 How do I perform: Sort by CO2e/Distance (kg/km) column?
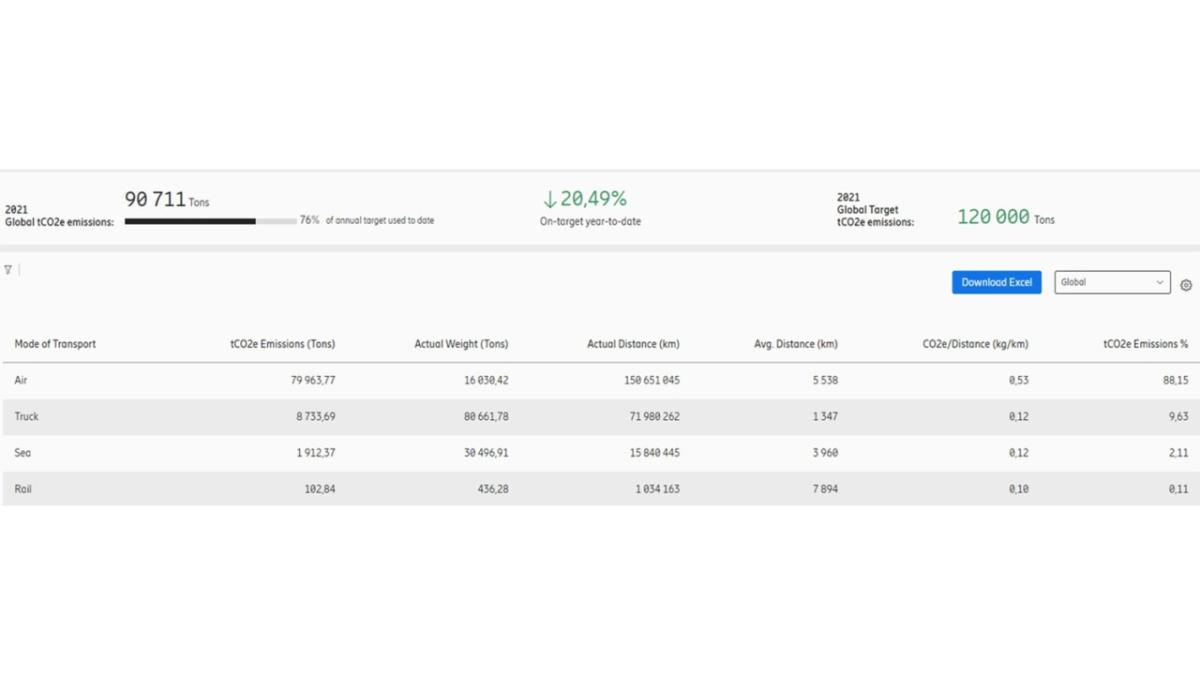tap(975, 344)
